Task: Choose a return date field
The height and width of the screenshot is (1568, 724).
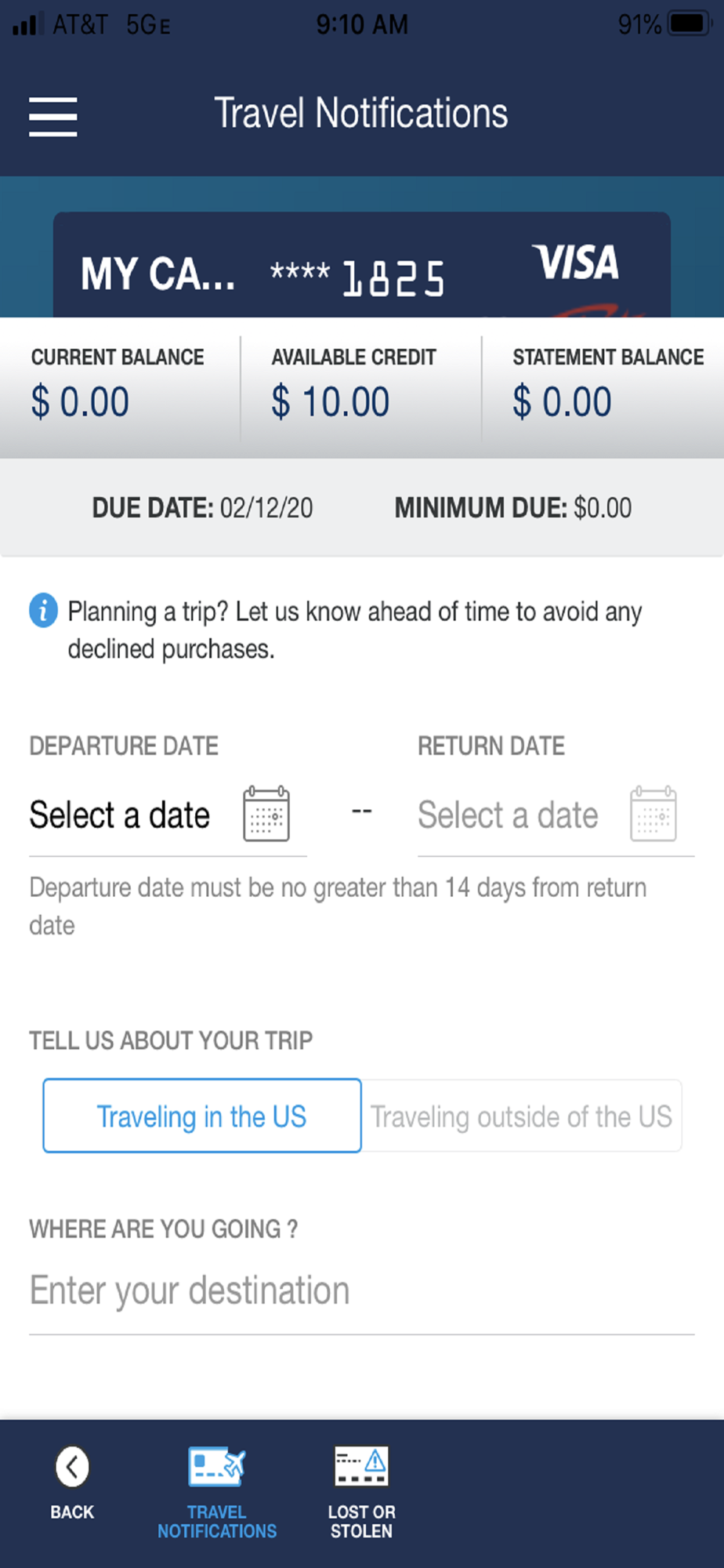Action: [x=556, y=815]
